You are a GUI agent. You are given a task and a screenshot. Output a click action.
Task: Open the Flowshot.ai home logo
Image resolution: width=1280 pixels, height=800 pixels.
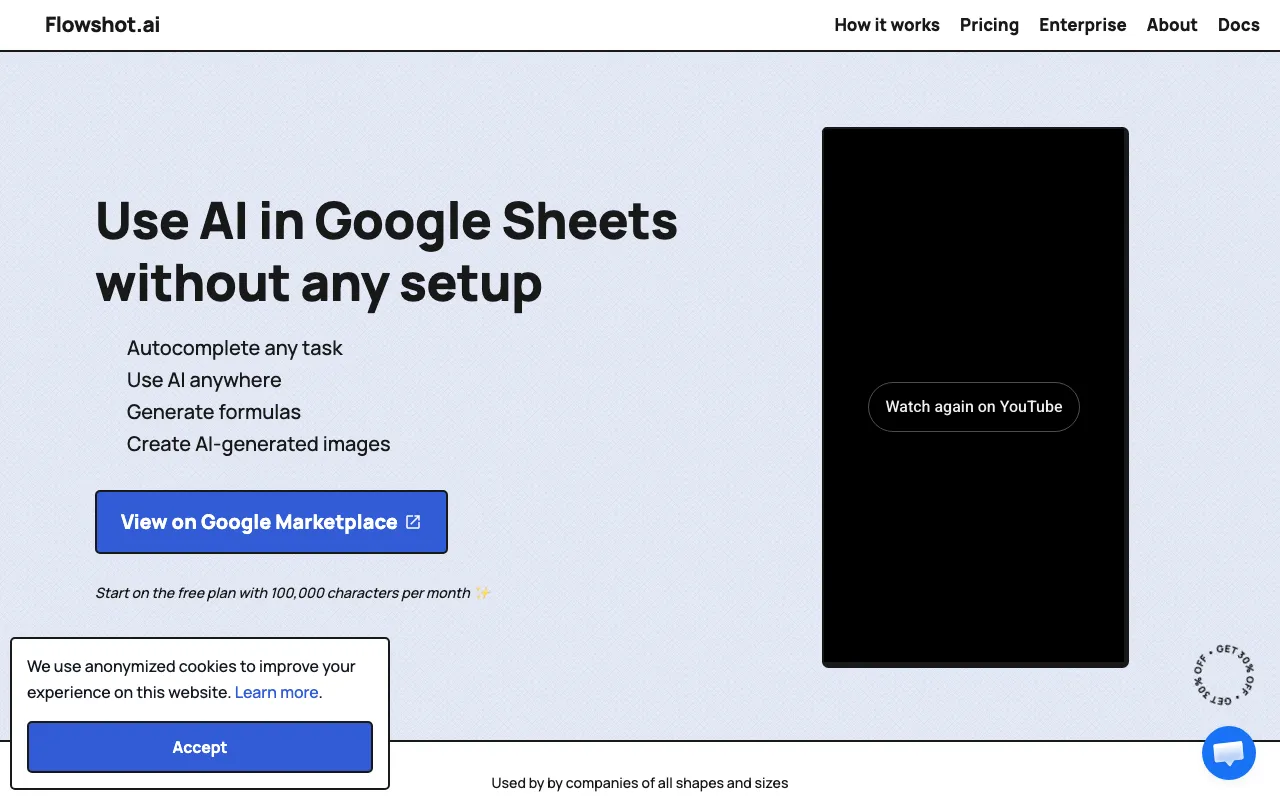pos(102,25)
